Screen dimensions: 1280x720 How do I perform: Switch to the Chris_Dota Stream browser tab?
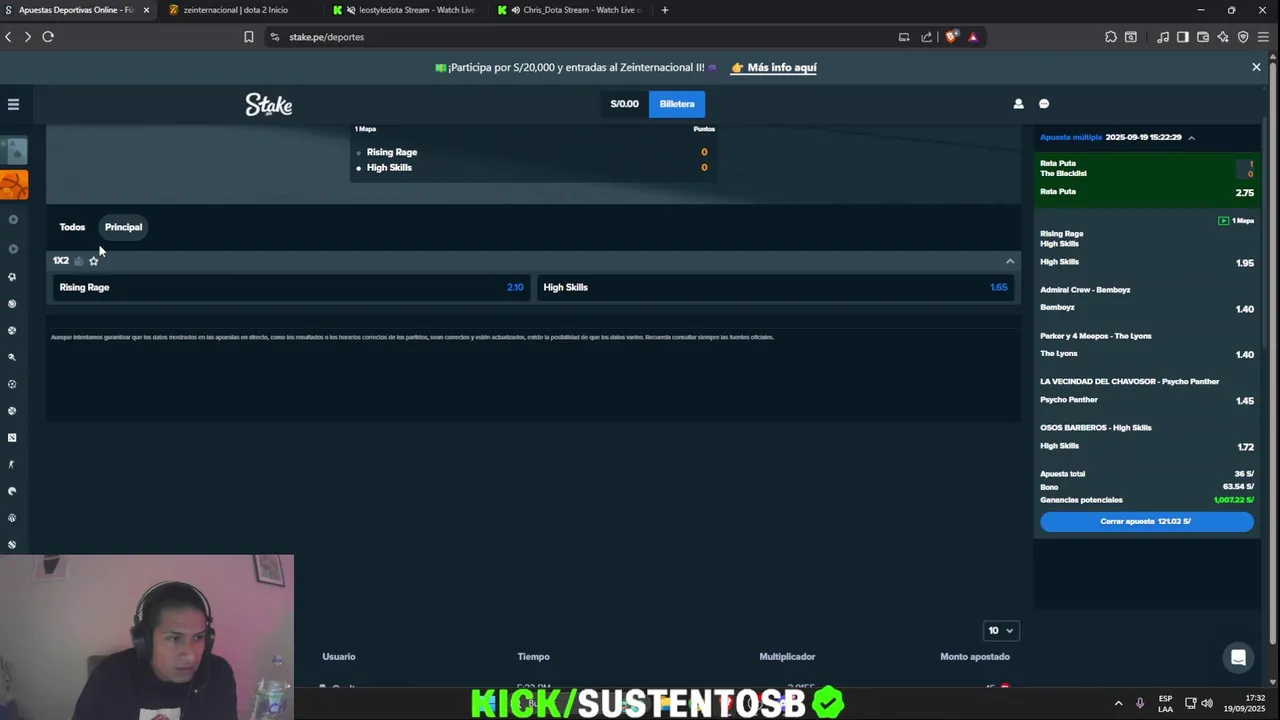[571, 10]
